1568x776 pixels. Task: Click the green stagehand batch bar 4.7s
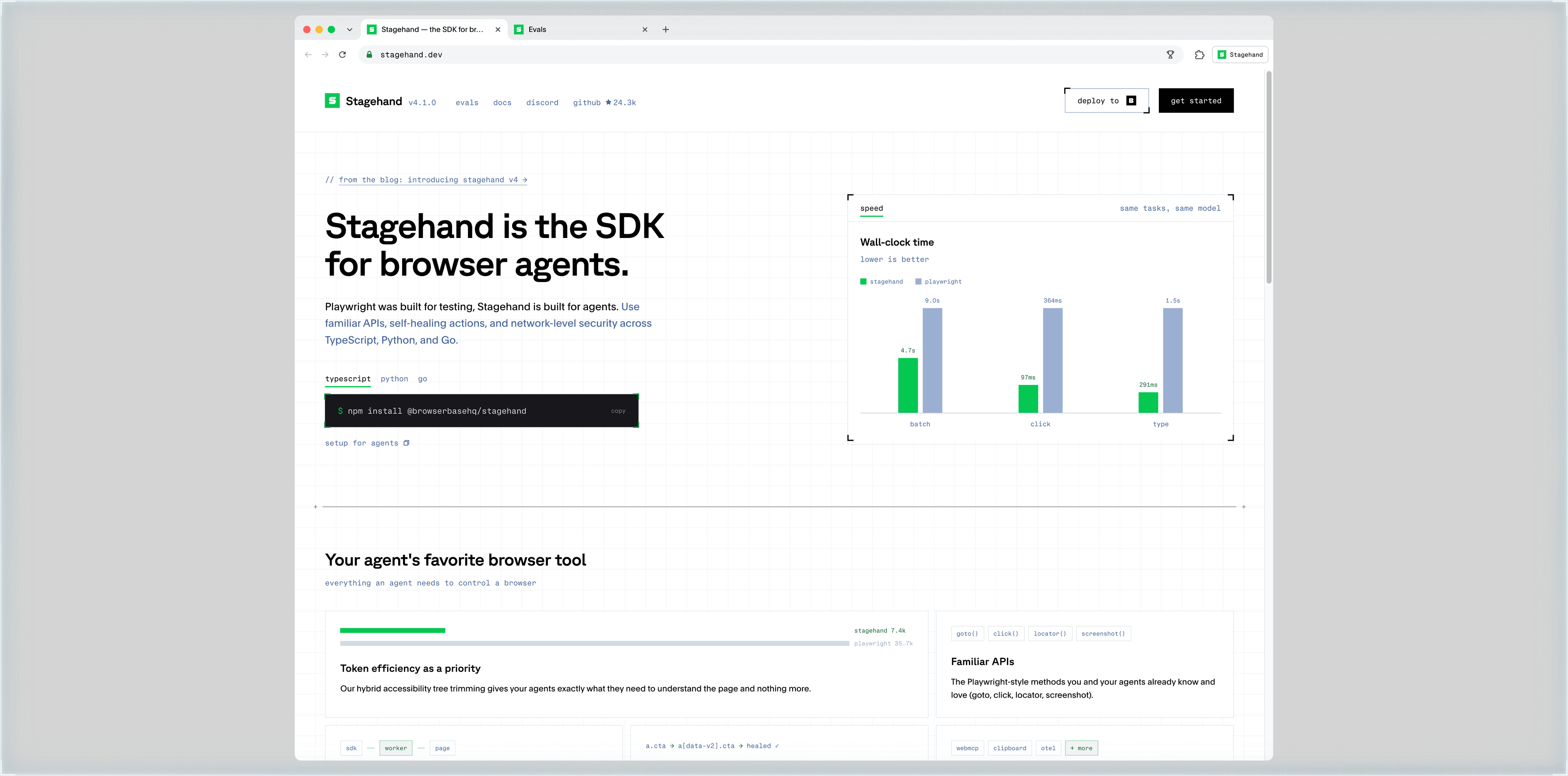click(x=908, y=385)
